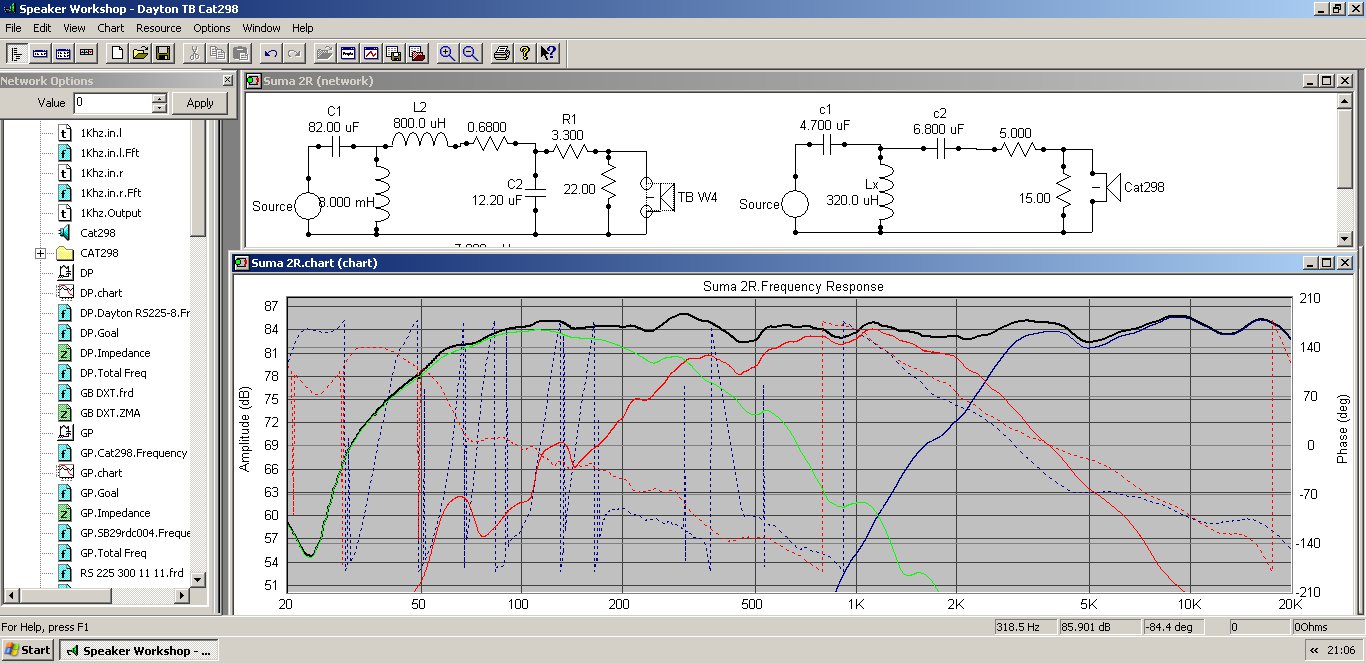Select the DP.Total Freq tree item
Screen dimensions: 1366x663
click(x=114, y=373)
